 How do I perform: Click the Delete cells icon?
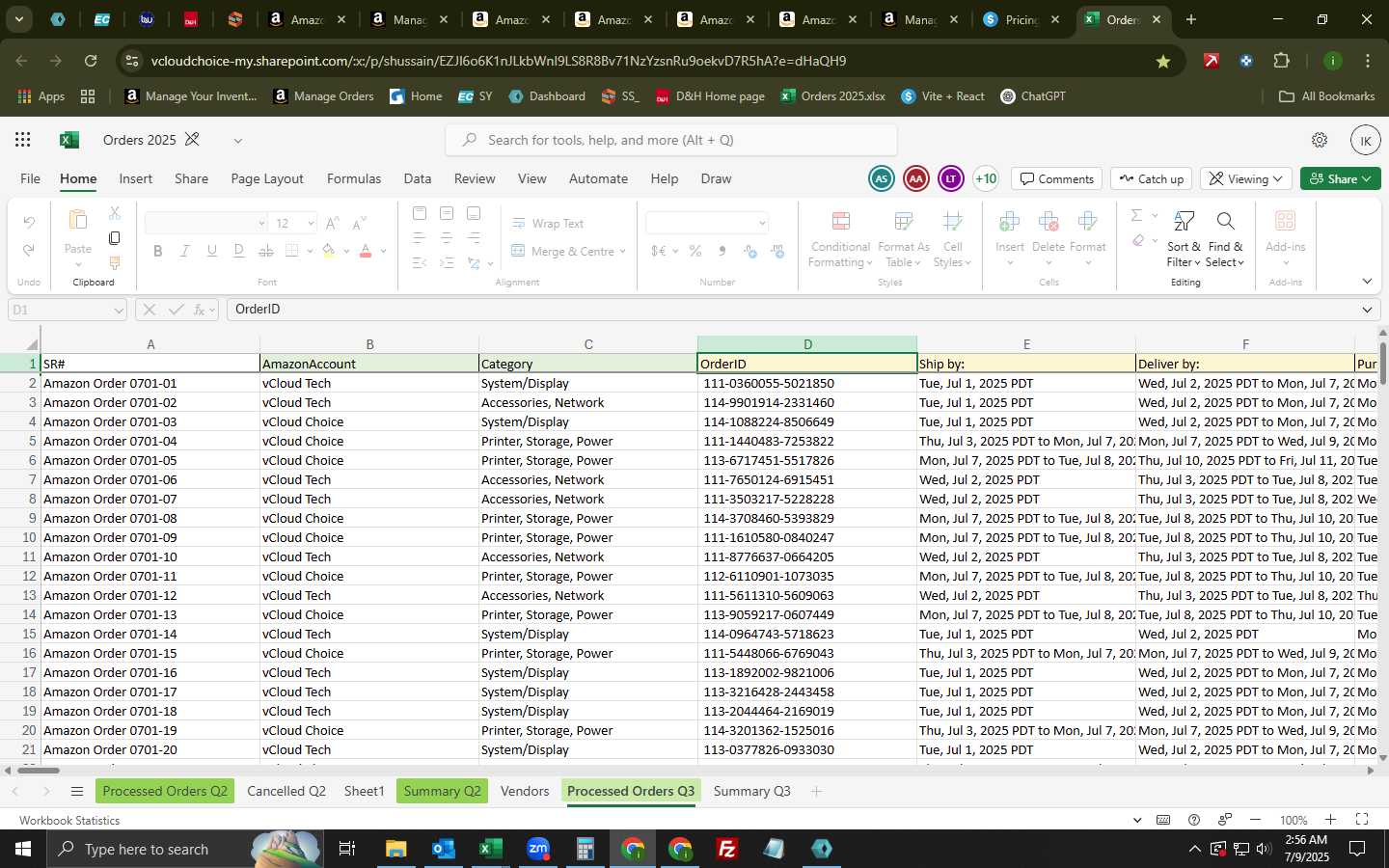[1049, 221]
